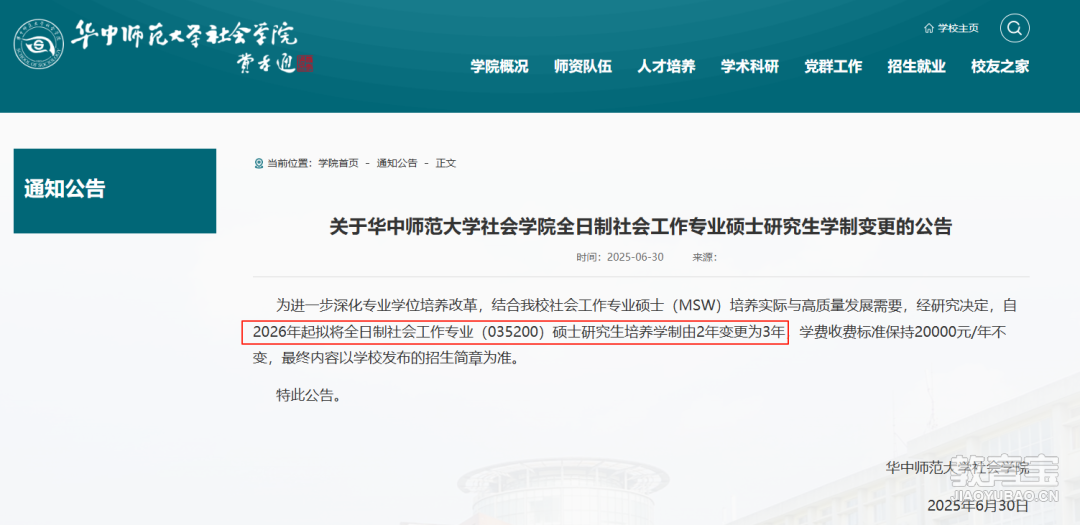Select the 通知公告 sidebar heading
The width and height of the screenshot is (1080, 525).
click(65, 189)
